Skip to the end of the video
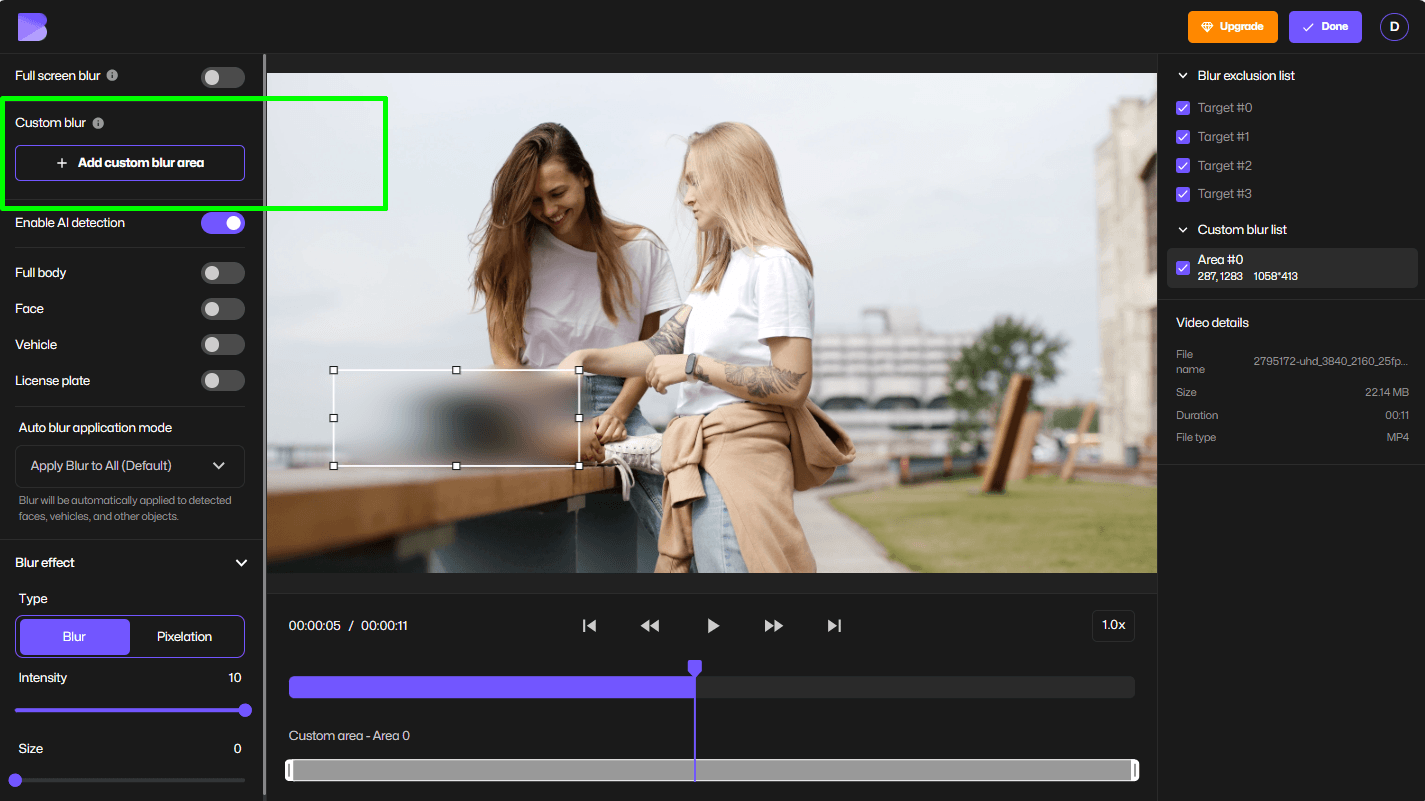 coord(834,626)
